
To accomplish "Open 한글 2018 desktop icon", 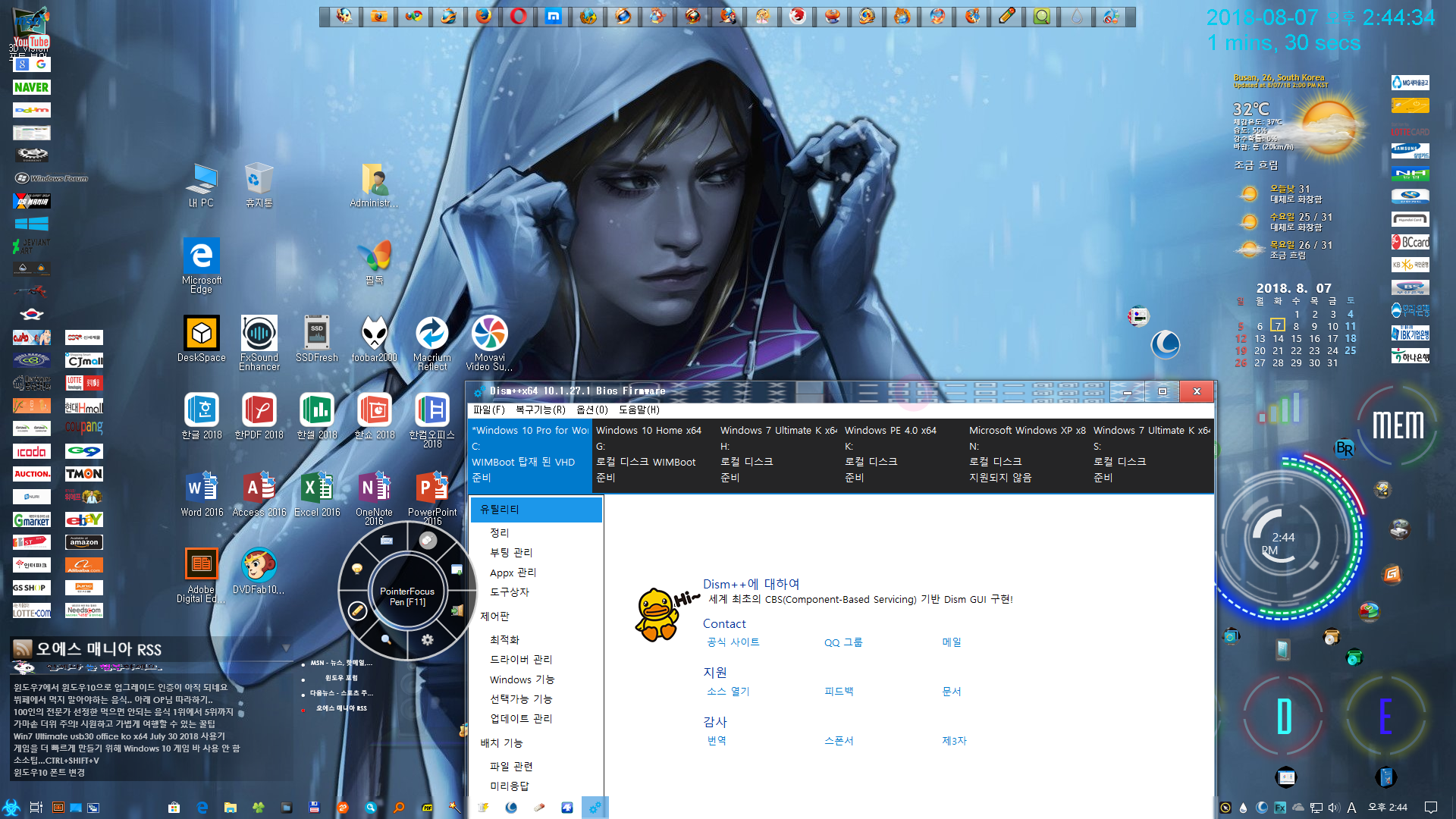I will point(202,417).
